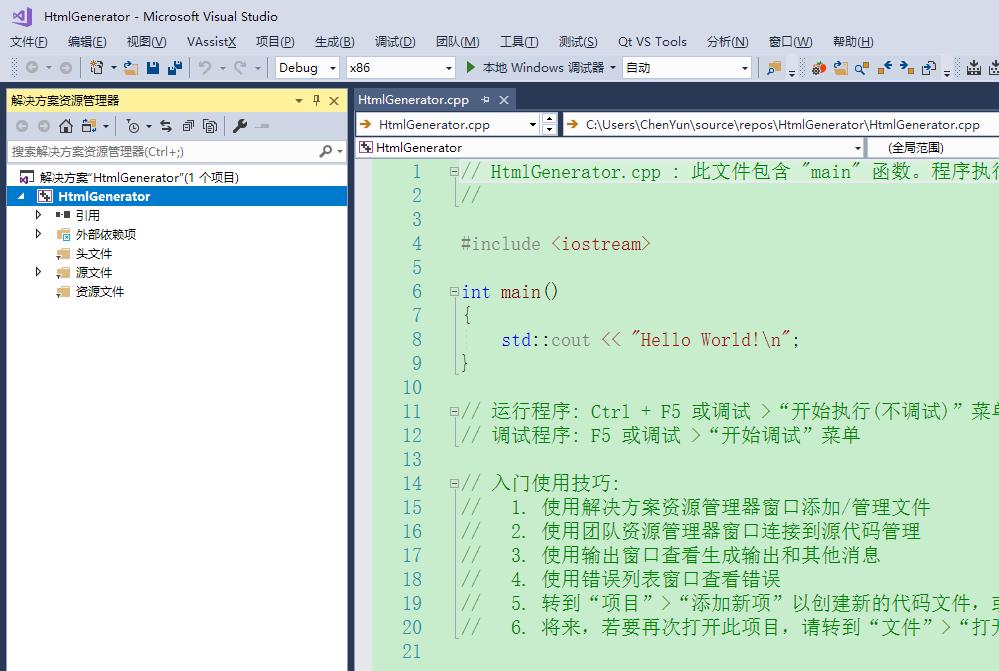
Task: Collapse the main function code block
Action: point(454,291)
